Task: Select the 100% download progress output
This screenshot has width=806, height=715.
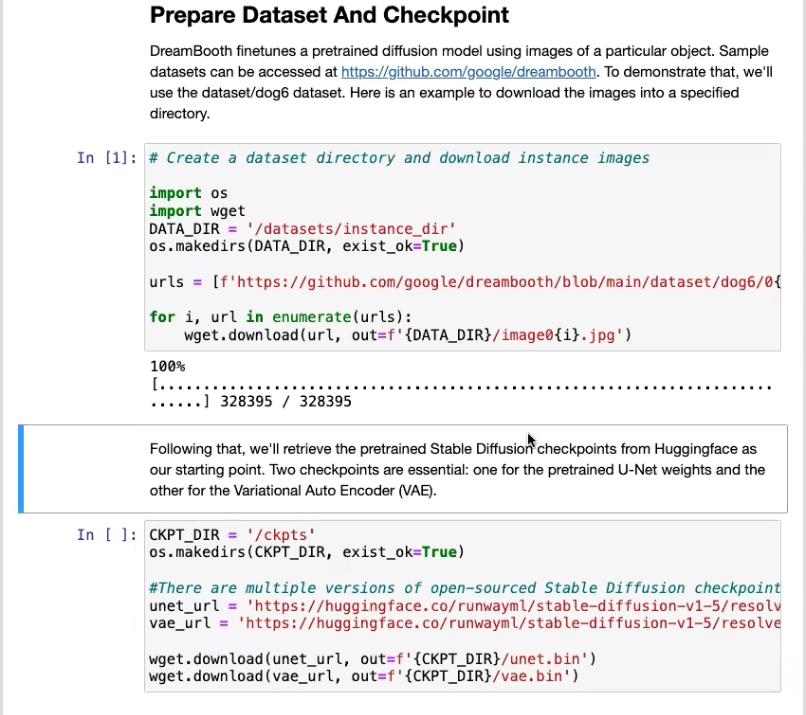Action: [x=166, y=366]
